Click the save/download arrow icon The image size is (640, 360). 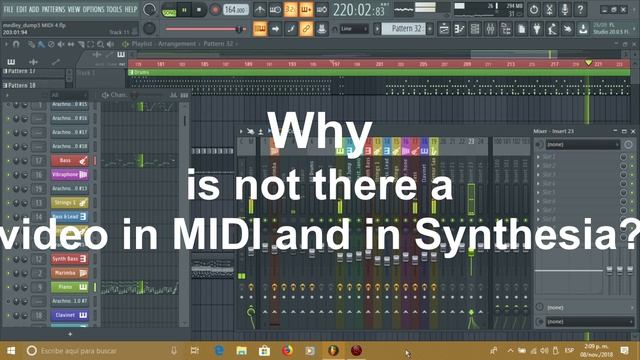pyautogui.click(x=583, y=29)
